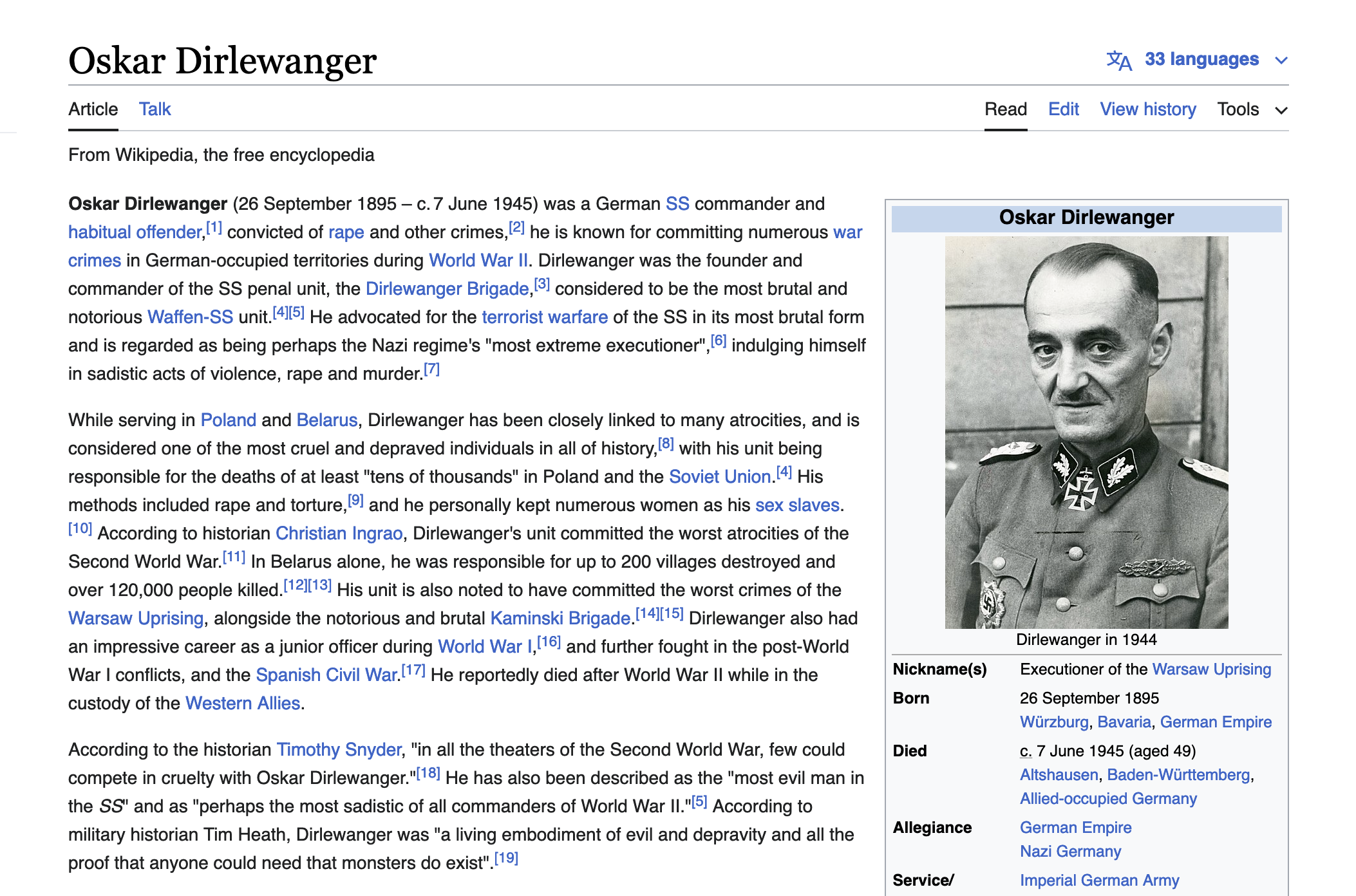
Task: Click the translate languages icon
Action: (x=1118, y=60)
